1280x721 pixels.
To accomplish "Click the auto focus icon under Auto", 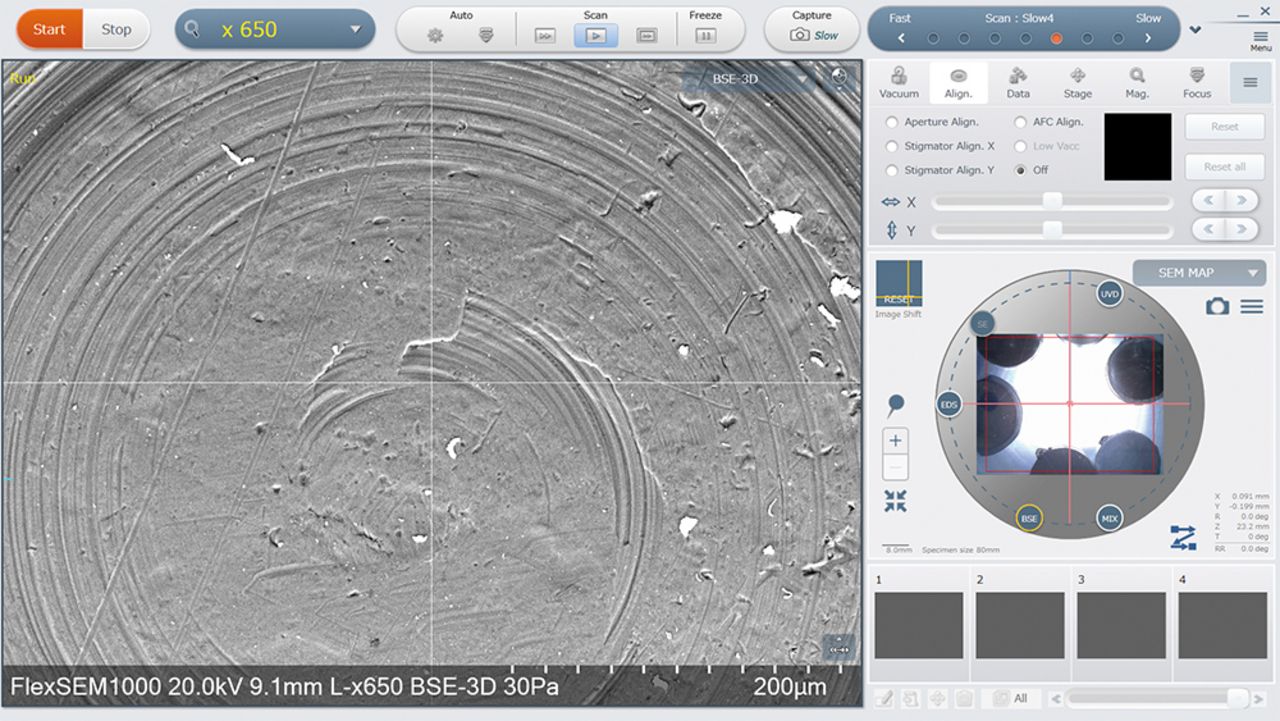I will pos(486,35).
